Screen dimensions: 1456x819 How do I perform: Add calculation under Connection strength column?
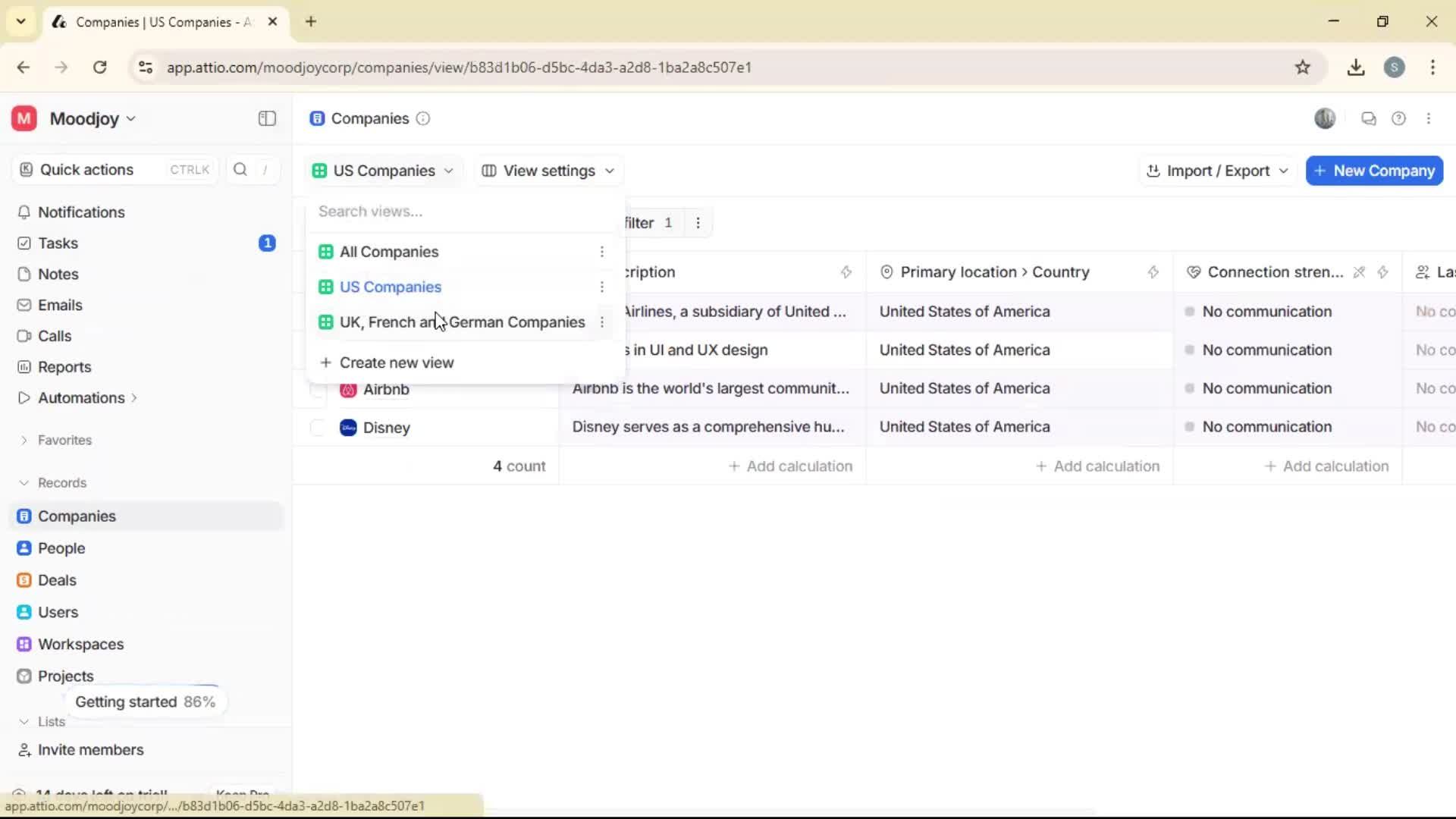tap(1326, 466)
